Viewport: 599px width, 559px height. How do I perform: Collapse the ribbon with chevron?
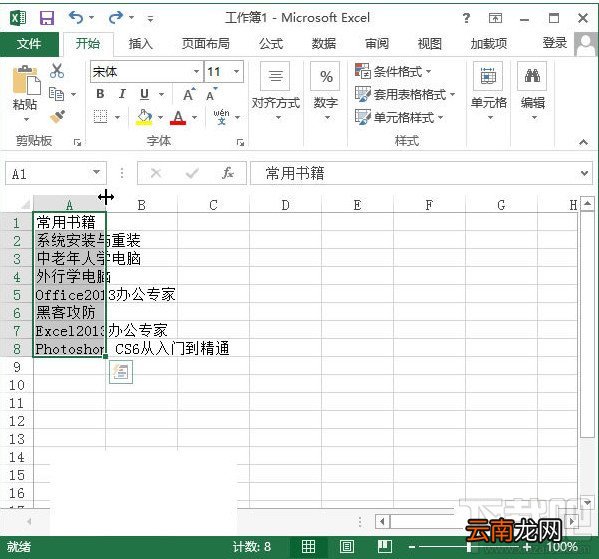click(583, 143)
